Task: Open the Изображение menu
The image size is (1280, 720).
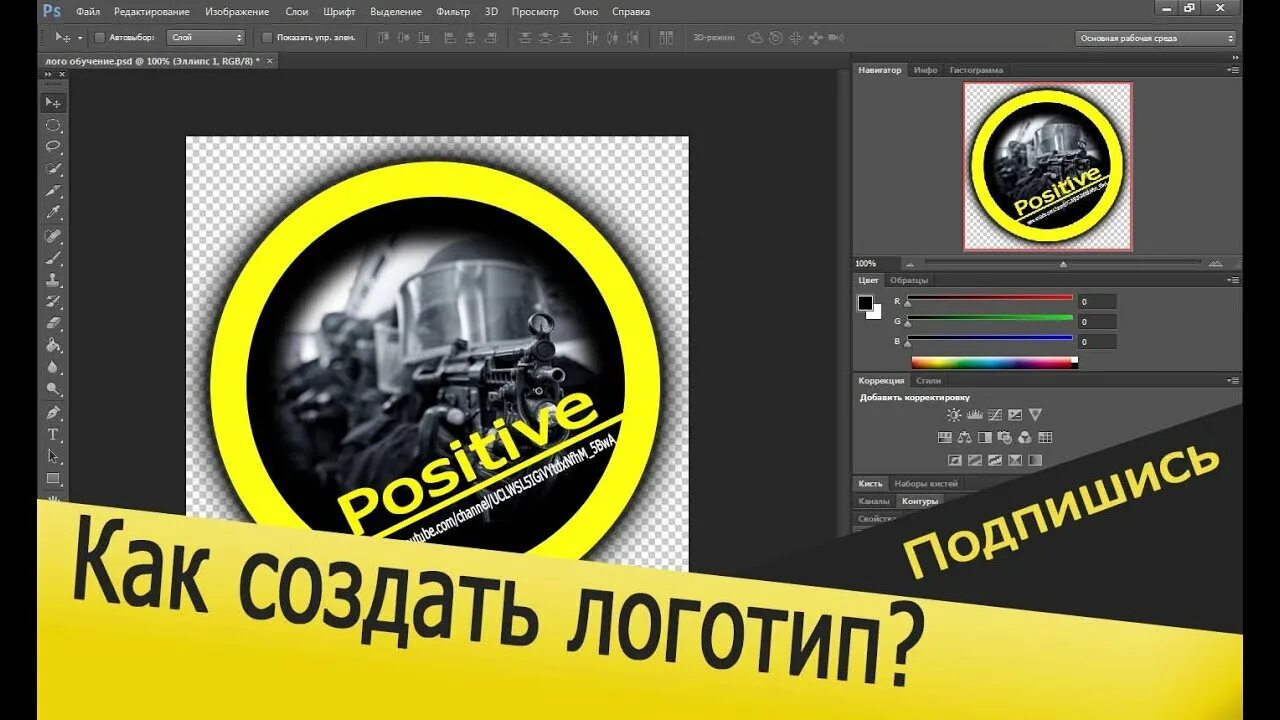Action: tap(237, 12)
